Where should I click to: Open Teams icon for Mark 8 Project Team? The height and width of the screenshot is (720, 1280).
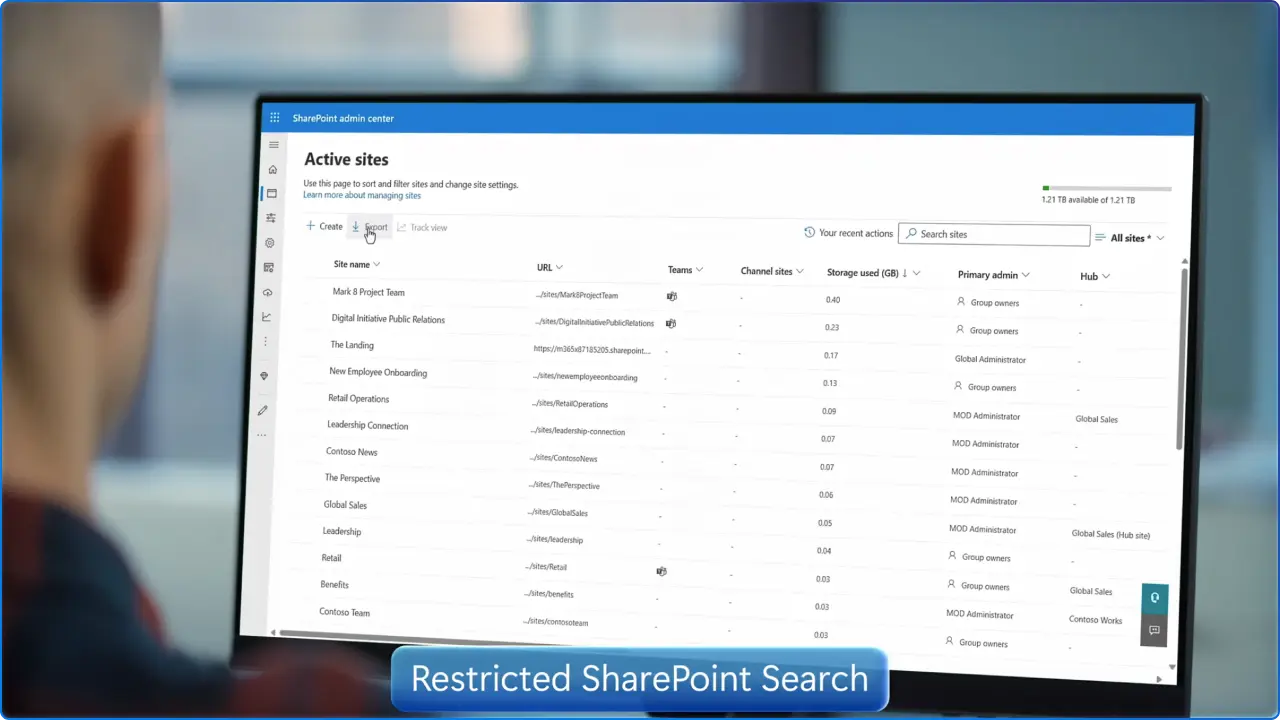[672, 296]
